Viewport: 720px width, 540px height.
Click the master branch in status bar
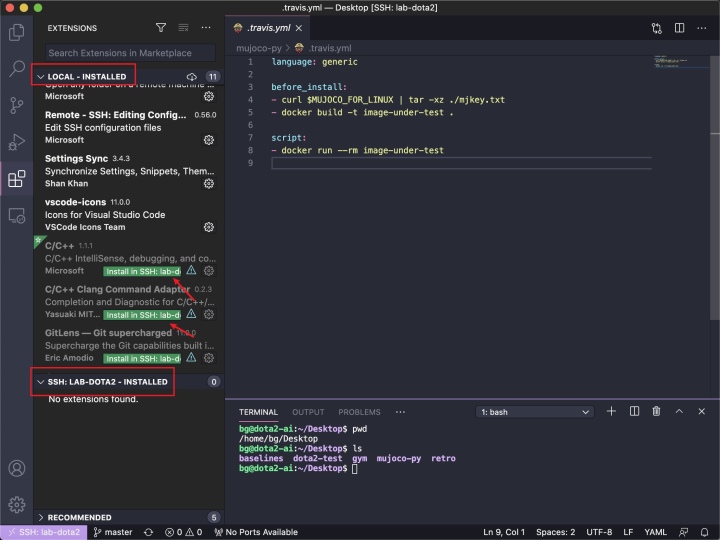pos(113,532)
